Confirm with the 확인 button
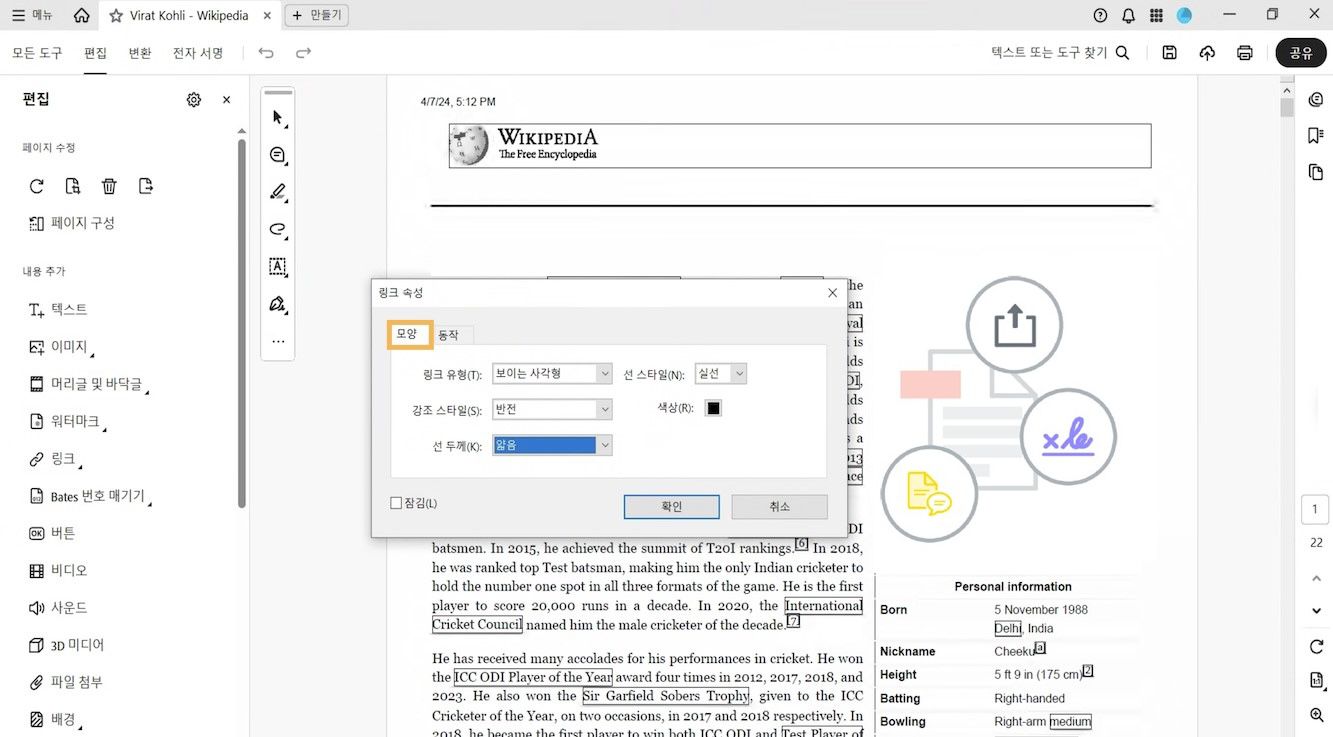Screen dimensions: 1333x737 (672, 507)
